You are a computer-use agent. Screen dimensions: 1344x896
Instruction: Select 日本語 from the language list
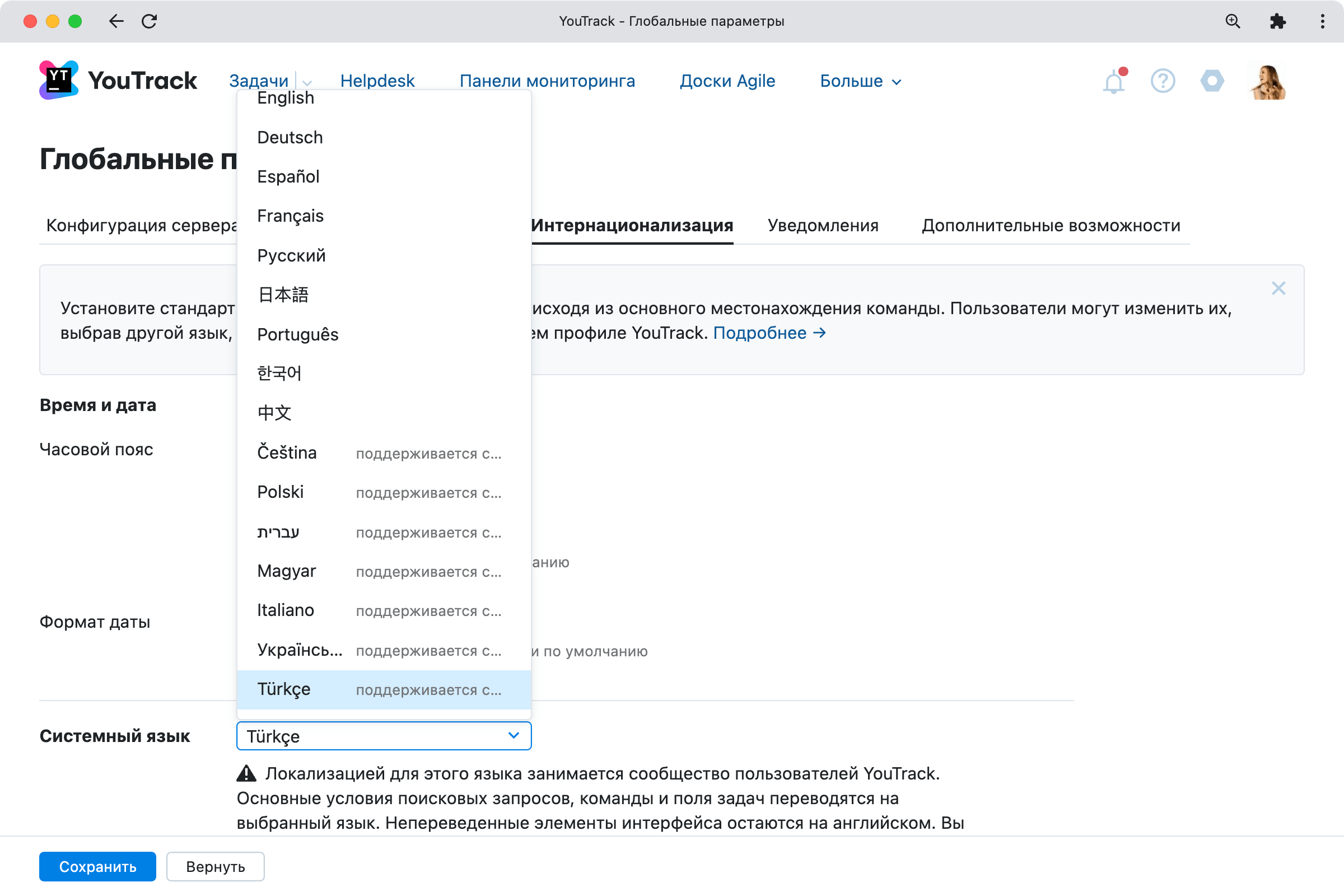pos(283,295)
